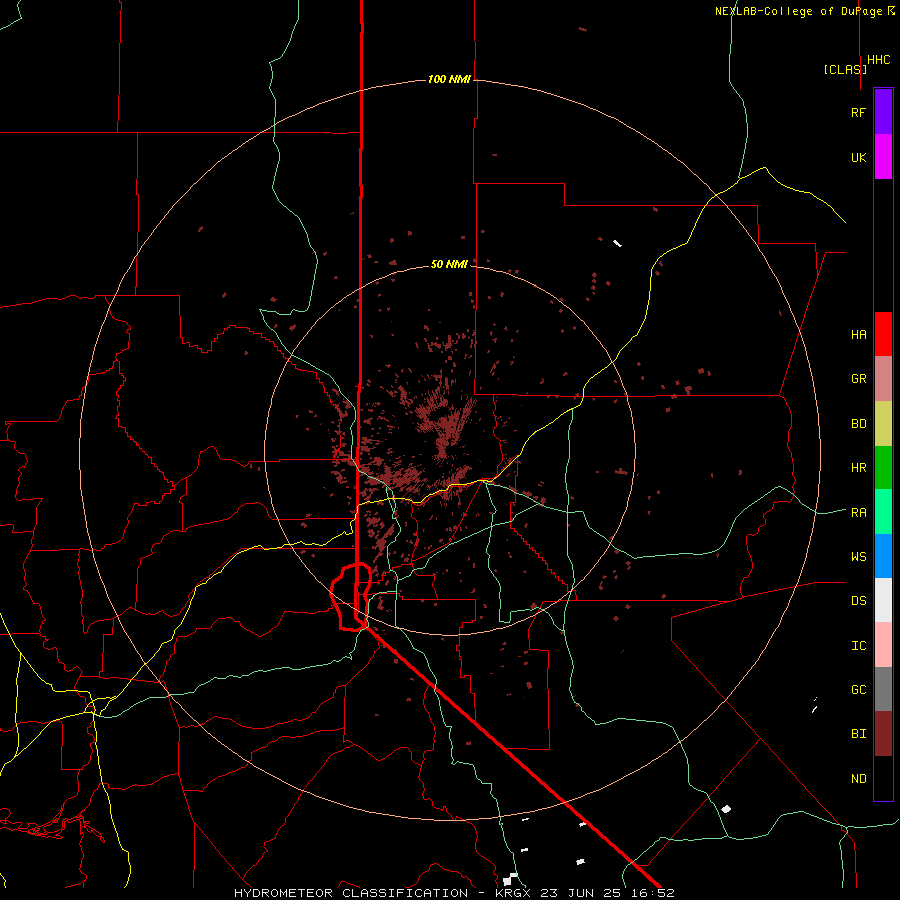Viewport: 900px width, 900px height.
Task: Select the yellow BD color swatch
Action: coord(883,424)
